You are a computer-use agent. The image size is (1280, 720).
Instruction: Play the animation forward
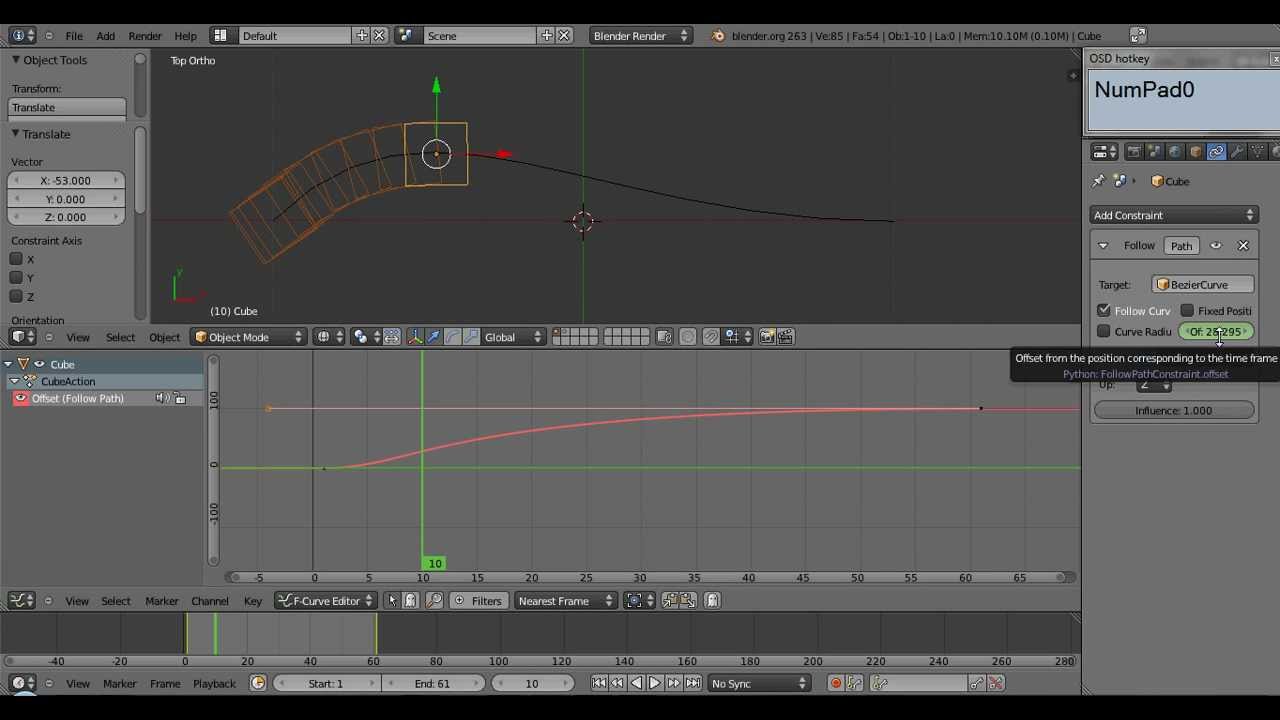coord(655,683)
